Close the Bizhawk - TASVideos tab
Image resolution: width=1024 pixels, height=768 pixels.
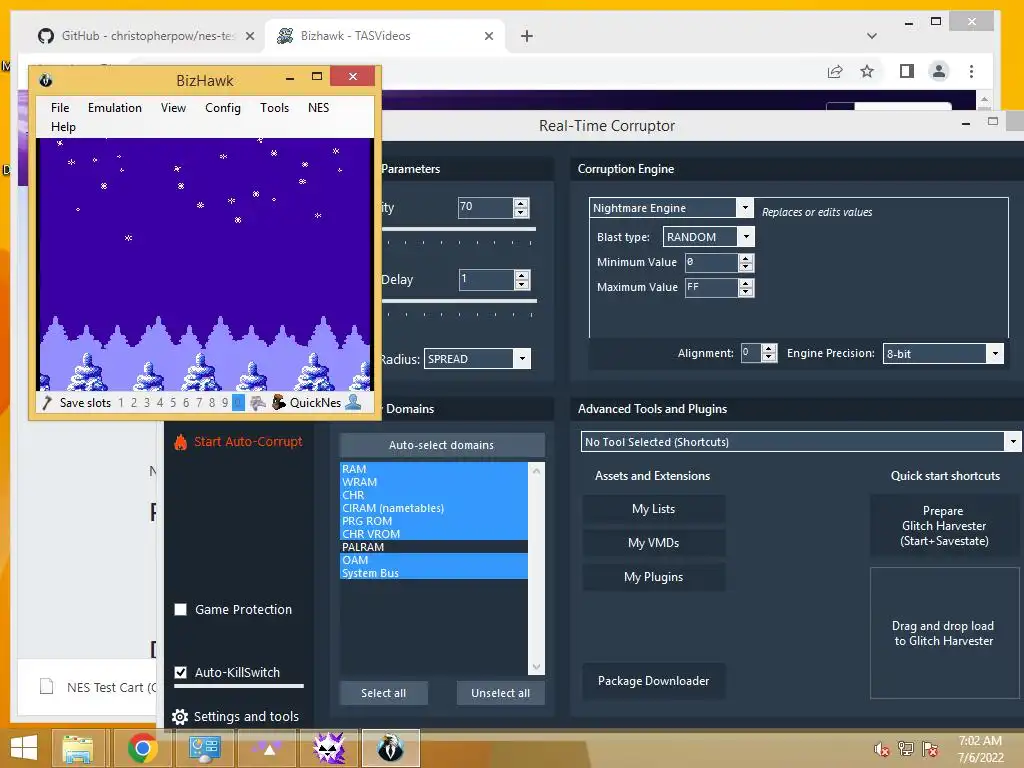488,36
